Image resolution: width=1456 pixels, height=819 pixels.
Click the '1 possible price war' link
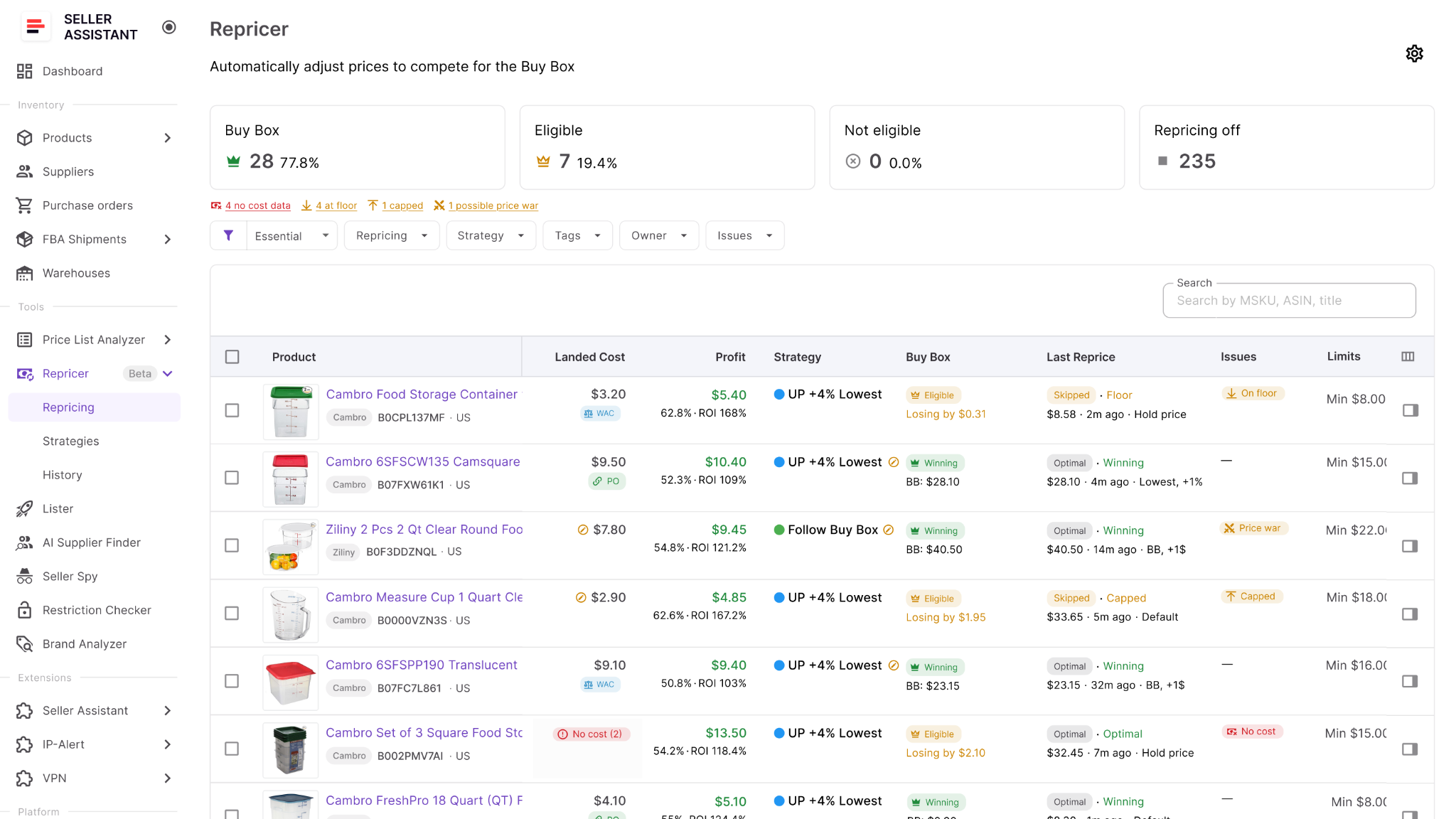[x=493, y=205]
